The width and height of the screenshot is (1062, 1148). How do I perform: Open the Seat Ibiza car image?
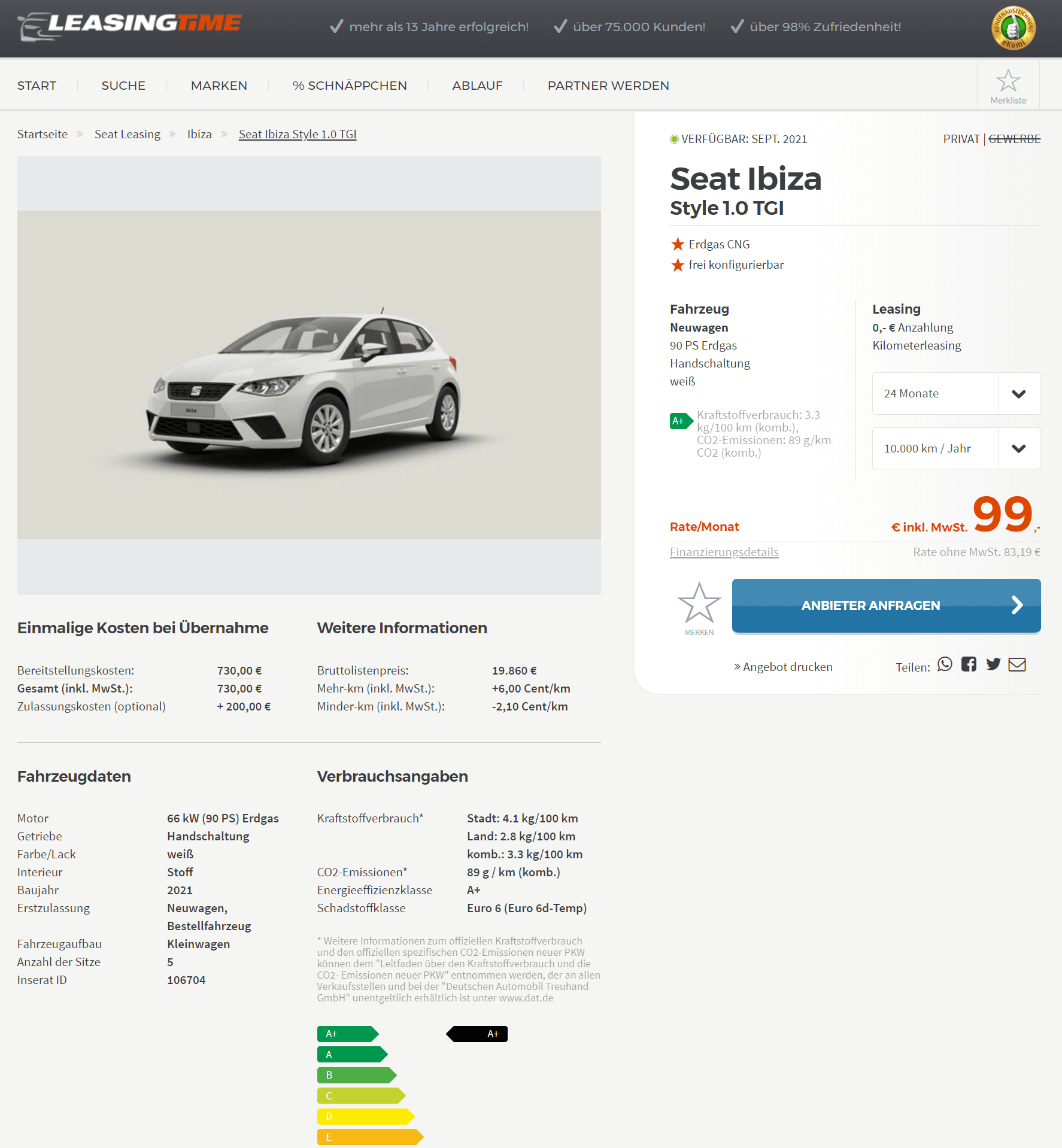pos(309,375)
